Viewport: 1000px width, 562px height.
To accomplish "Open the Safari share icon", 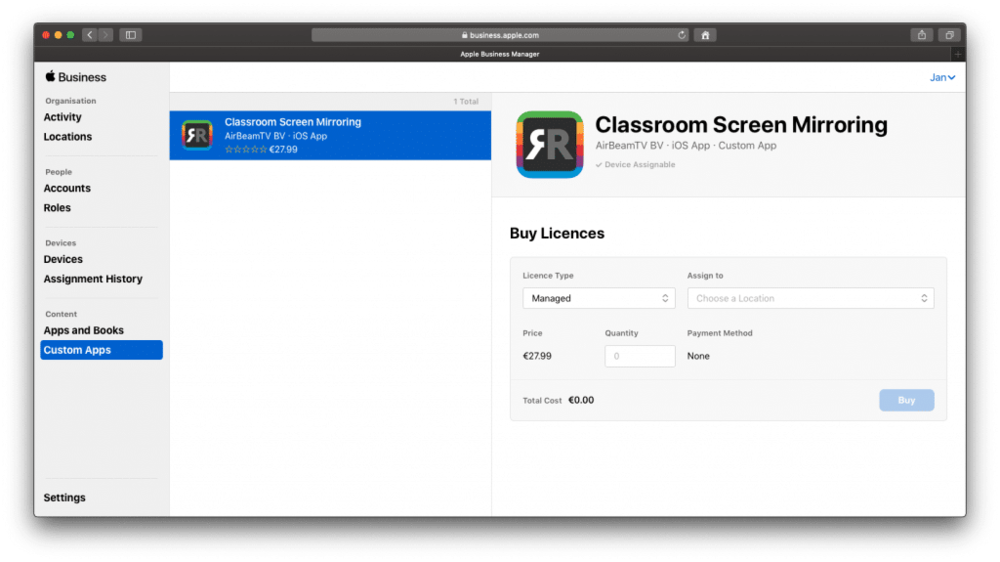I will (922, 35).
